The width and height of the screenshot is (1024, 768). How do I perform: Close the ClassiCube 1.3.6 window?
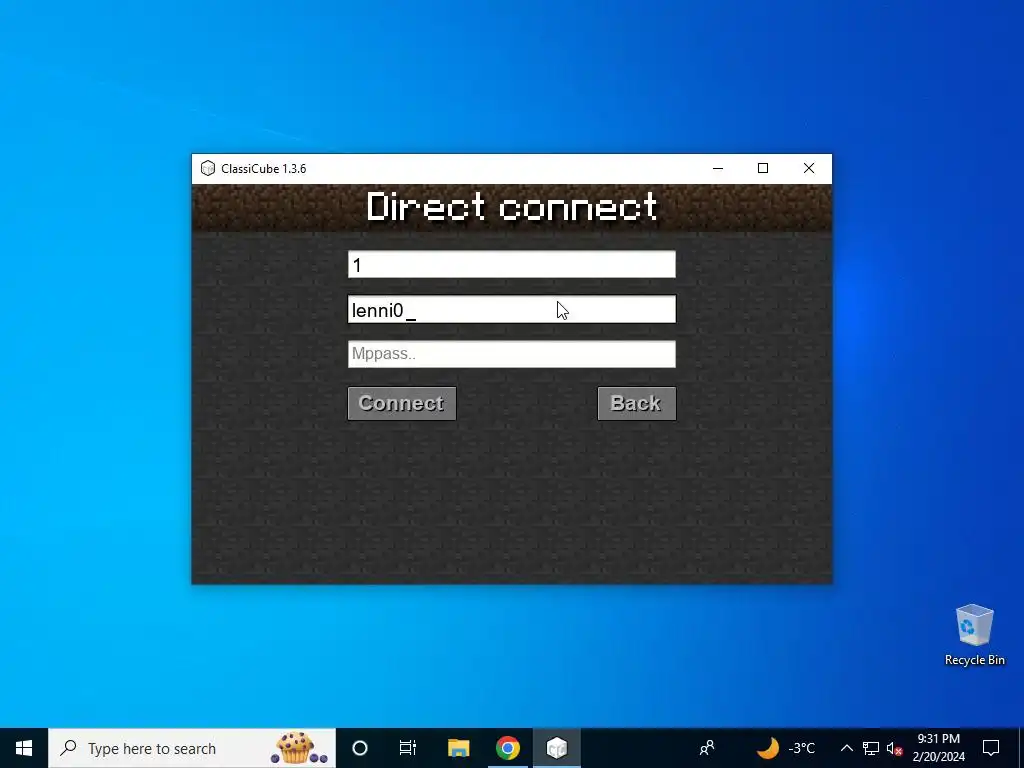(x=808, y=168)
